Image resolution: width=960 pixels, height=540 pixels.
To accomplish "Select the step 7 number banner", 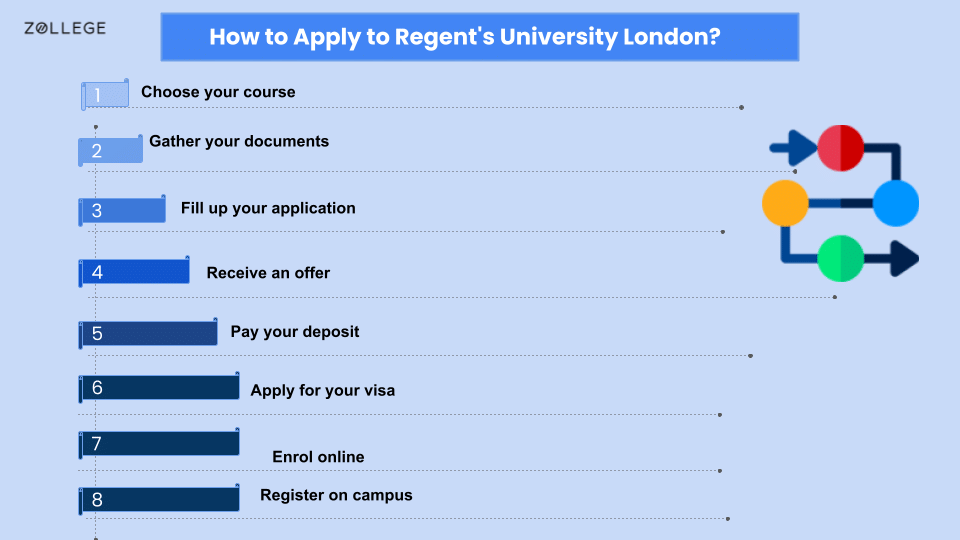I will click(x=159, y=443).
